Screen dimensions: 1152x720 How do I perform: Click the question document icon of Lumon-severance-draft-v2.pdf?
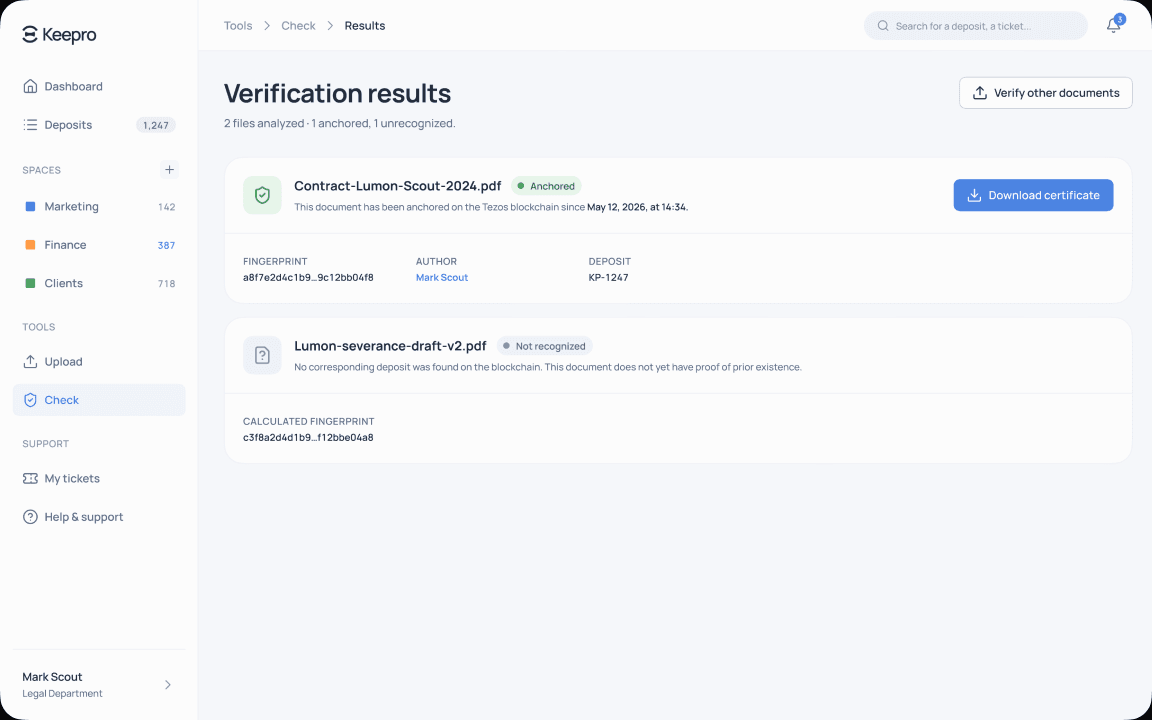point(262,355)
